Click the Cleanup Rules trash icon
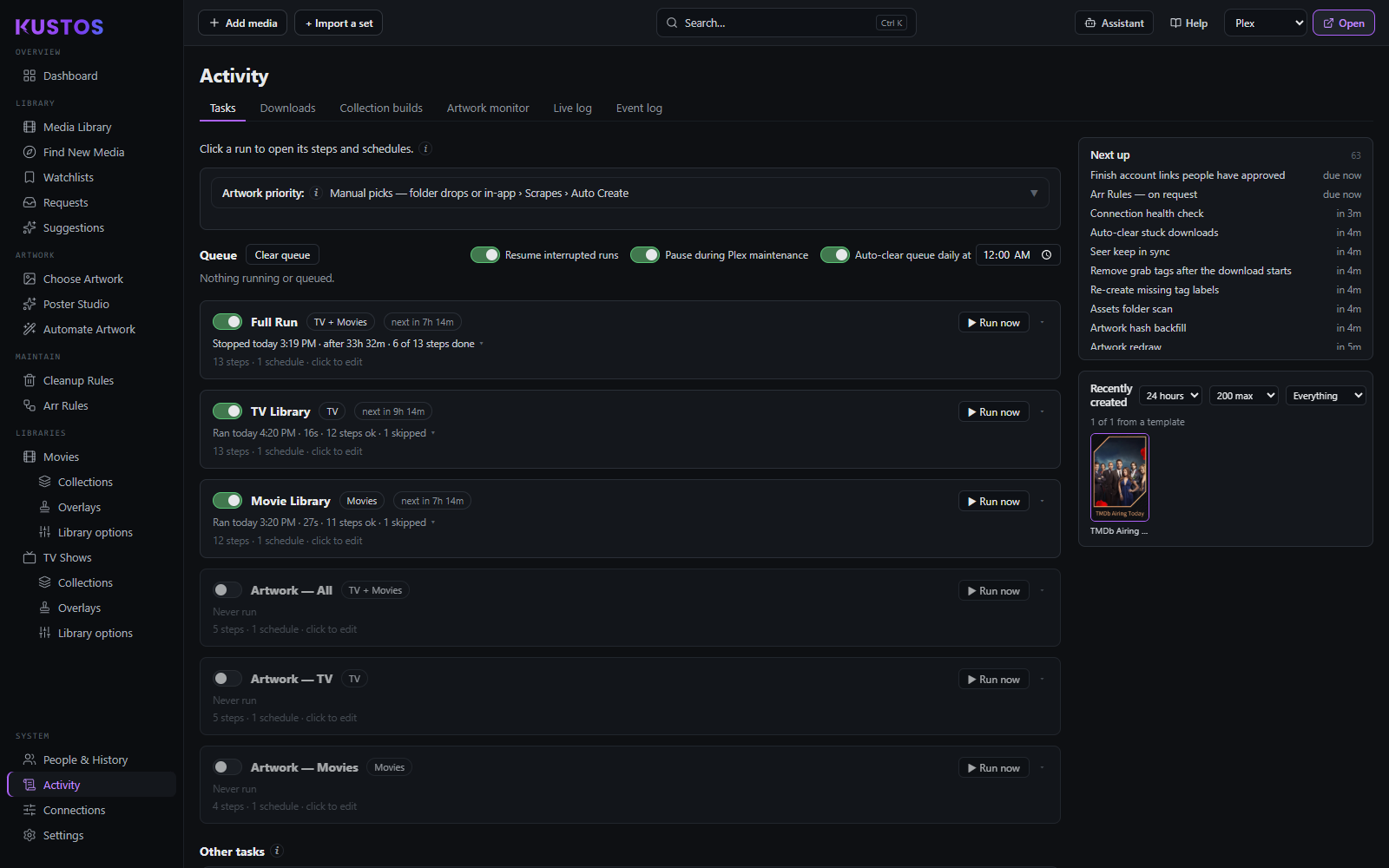 (30, 380)
